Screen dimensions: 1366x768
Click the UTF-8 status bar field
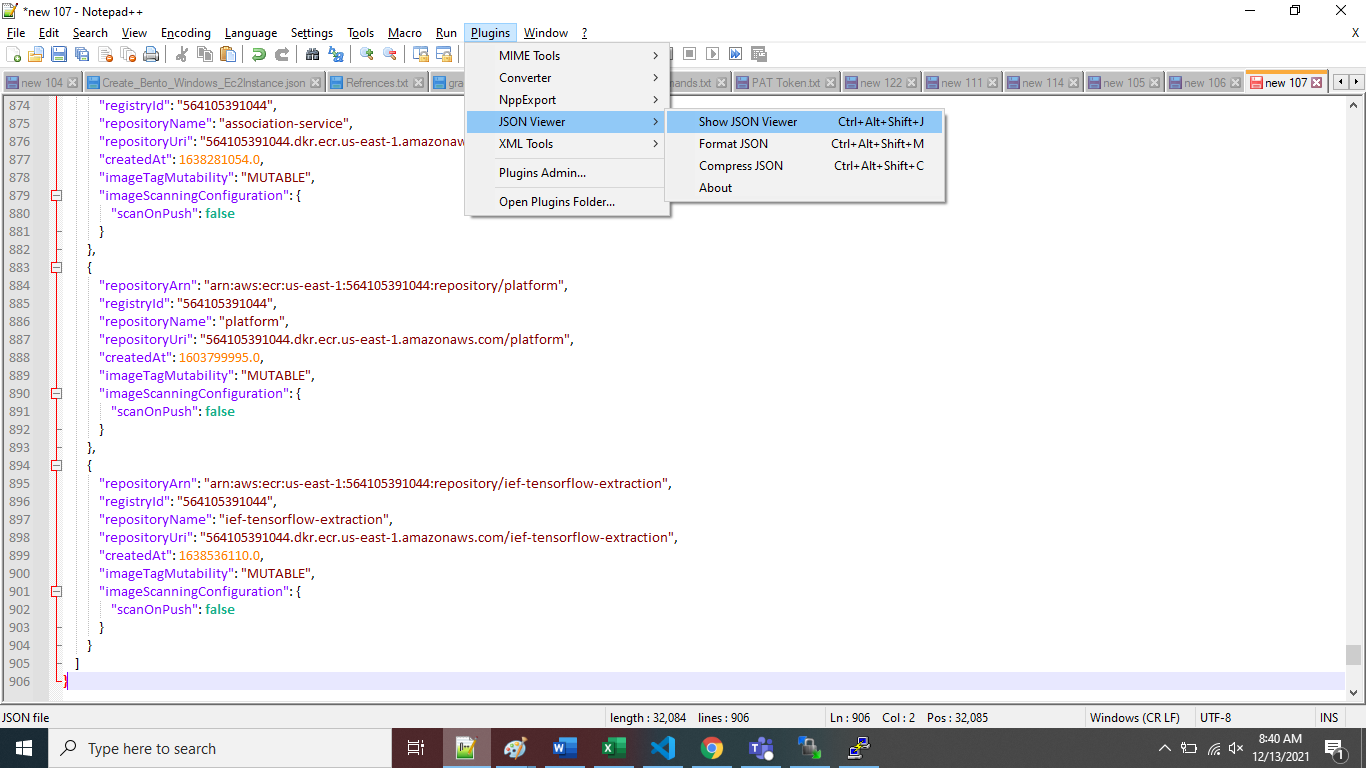pyautogui.click(x=1254, y=718)
